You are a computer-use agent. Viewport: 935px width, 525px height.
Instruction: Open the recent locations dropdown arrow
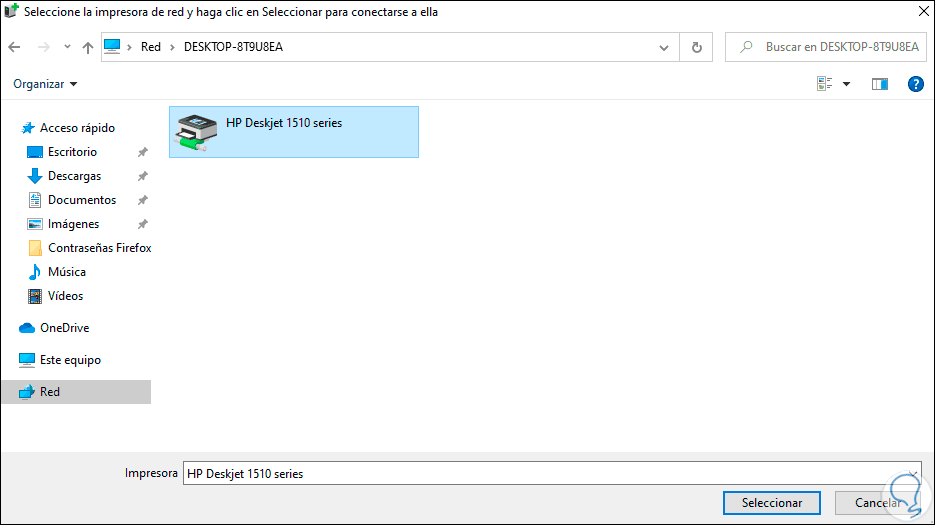67,47
